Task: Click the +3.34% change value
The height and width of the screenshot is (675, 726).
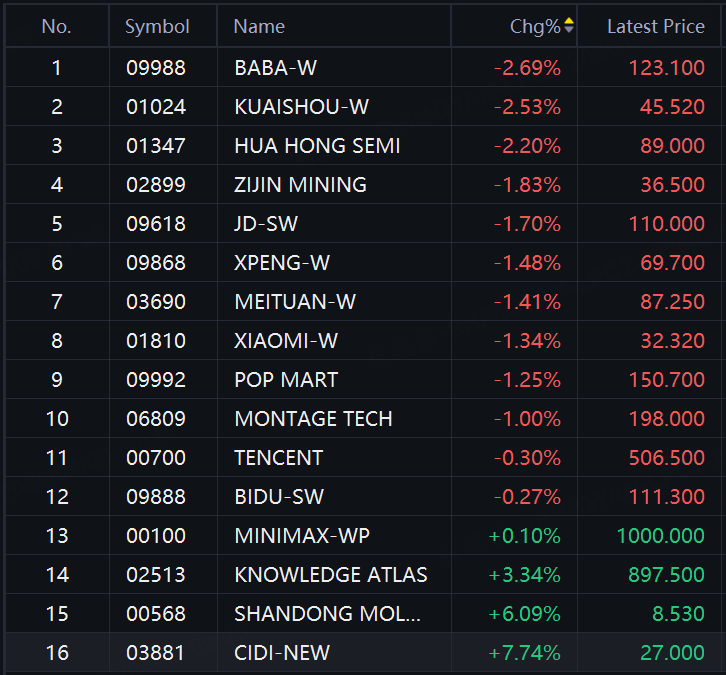Action: click(525, 575)
